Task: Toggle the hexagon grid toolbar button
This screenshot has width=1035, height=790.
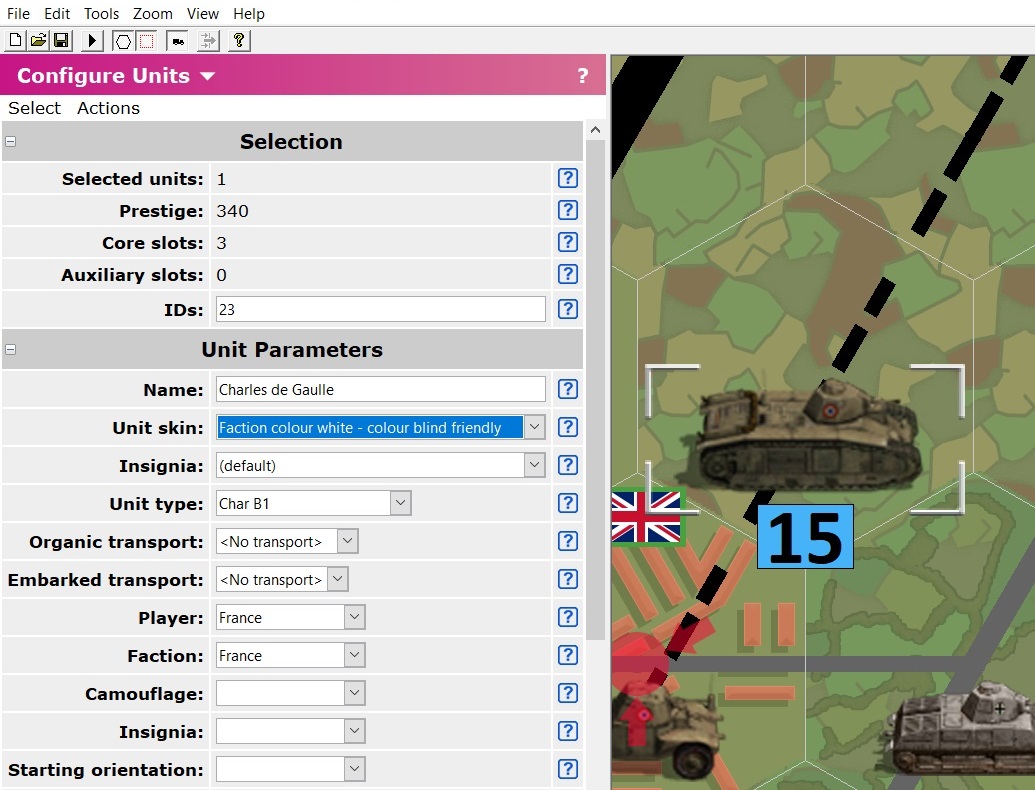Action: (x=123, y=41)
